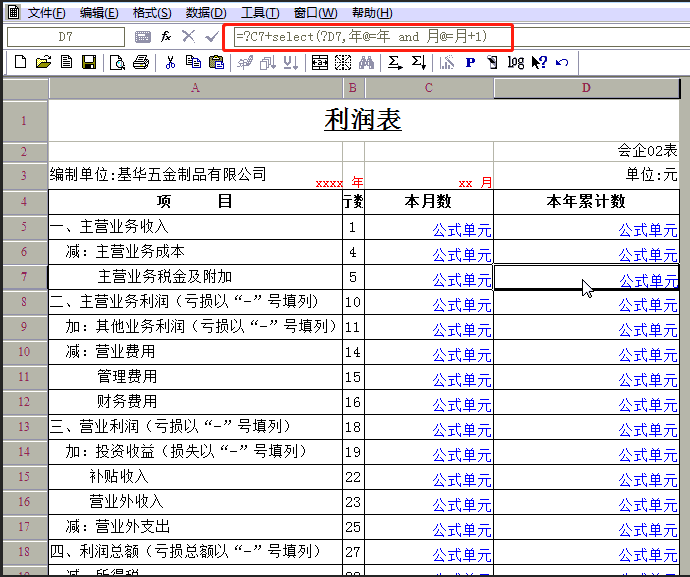Click the document page icon next to Open
Image resolution: width=690 pixels, height=577 pixels.
66,62
